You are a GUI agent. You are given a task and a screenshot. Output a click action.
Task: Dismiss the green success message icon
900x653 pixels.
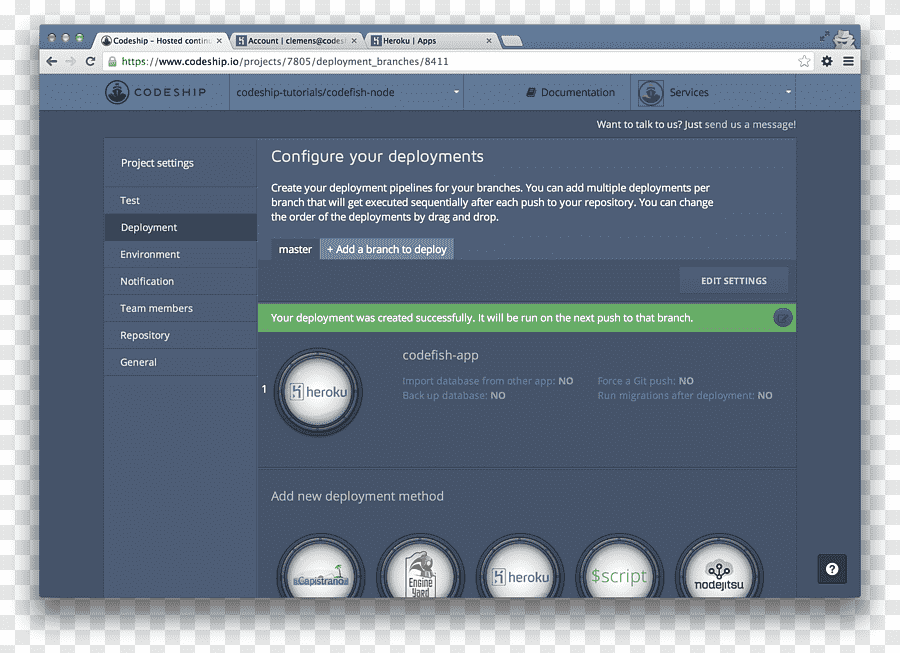point(782,317)
